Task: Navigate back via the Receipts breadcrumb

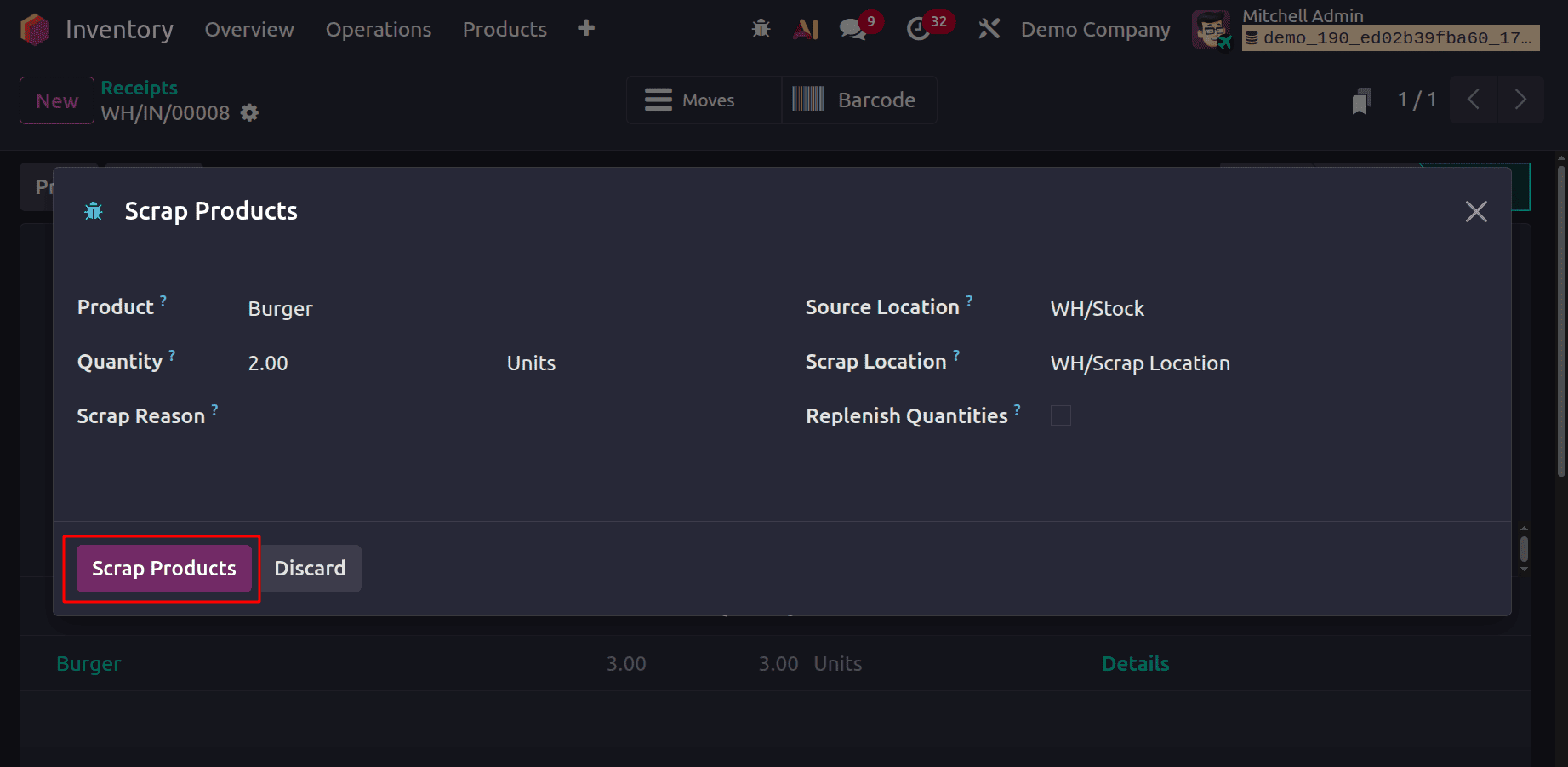Action: click(139, 88)
